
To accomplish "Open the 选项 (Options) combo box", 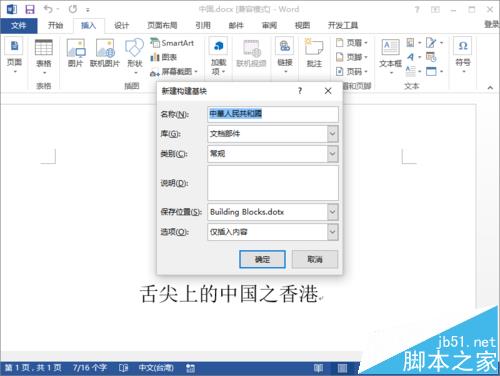I will coord(273,232).
